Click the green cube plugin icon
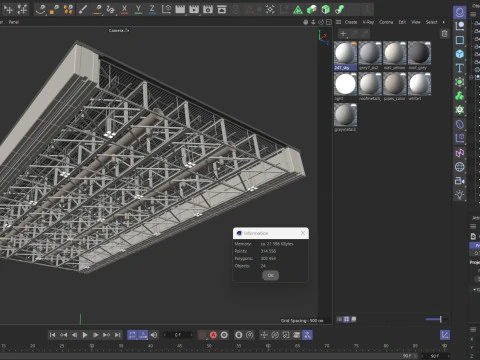Screen dimensions: 480x360 point(326,9)
